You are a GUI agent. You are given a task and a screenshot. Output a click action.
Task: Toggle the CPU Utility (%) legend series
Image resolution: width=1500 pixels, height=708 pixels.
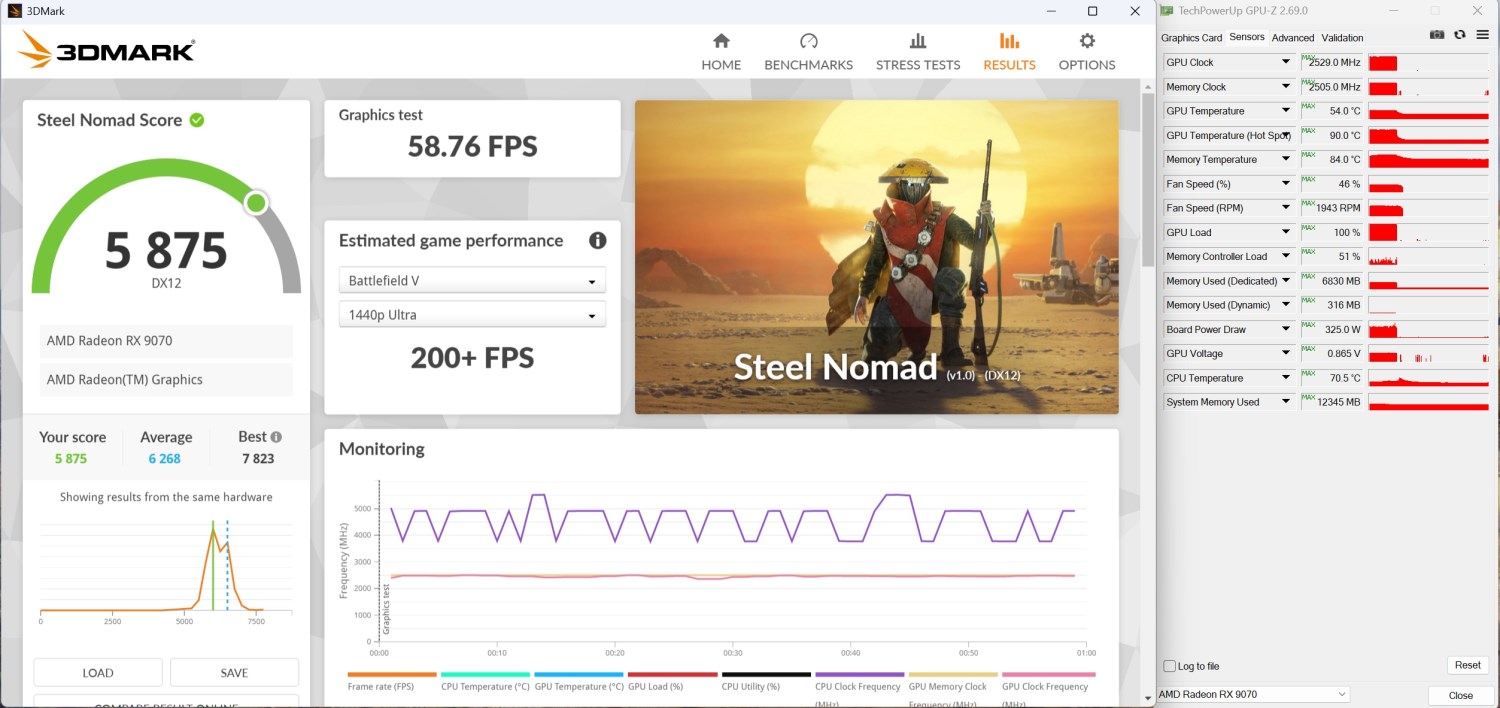[x=766, y=681]
